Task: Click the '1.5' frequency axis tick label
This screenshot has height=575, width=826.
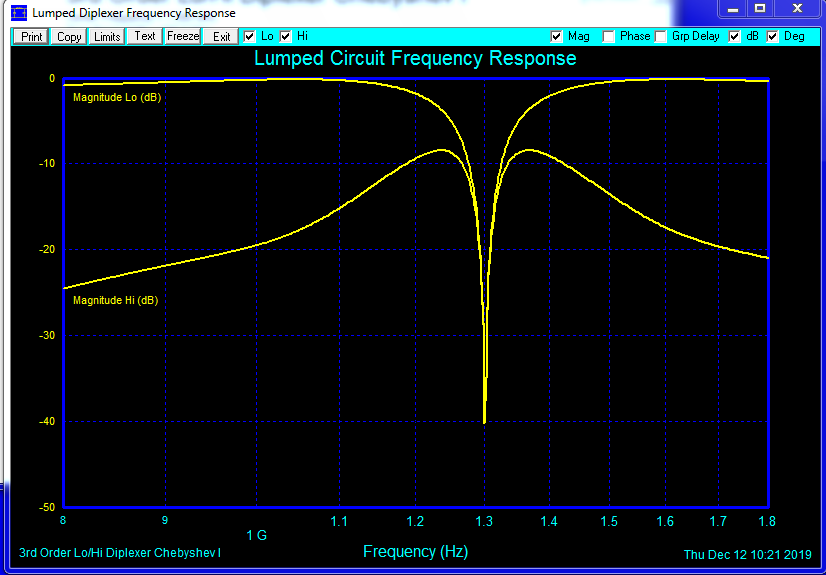Action: pos(609,522)
